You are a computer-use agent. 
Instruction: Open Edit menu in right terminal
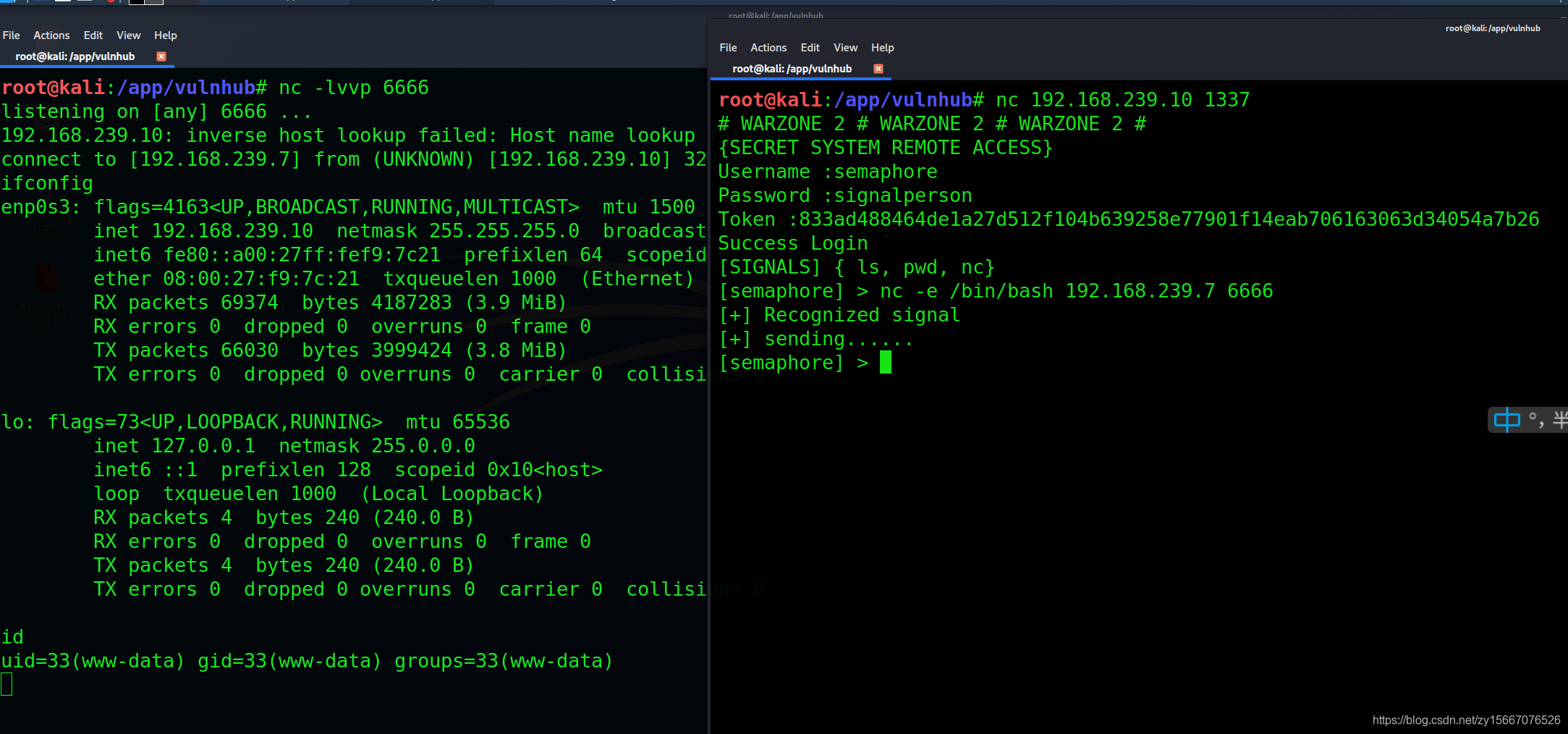click(x=810, y=48)
